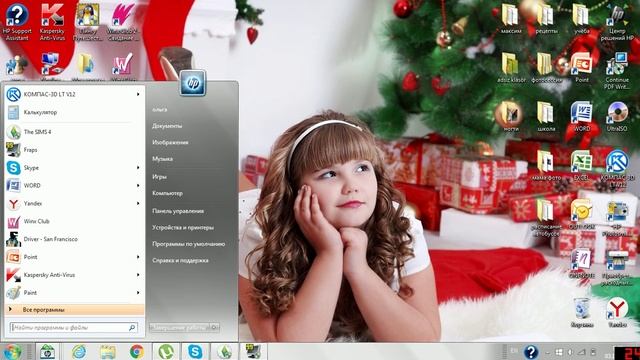Screen dimensions: 640x360
Task: Click the Fraps taskbar icon
Action: 253,351
